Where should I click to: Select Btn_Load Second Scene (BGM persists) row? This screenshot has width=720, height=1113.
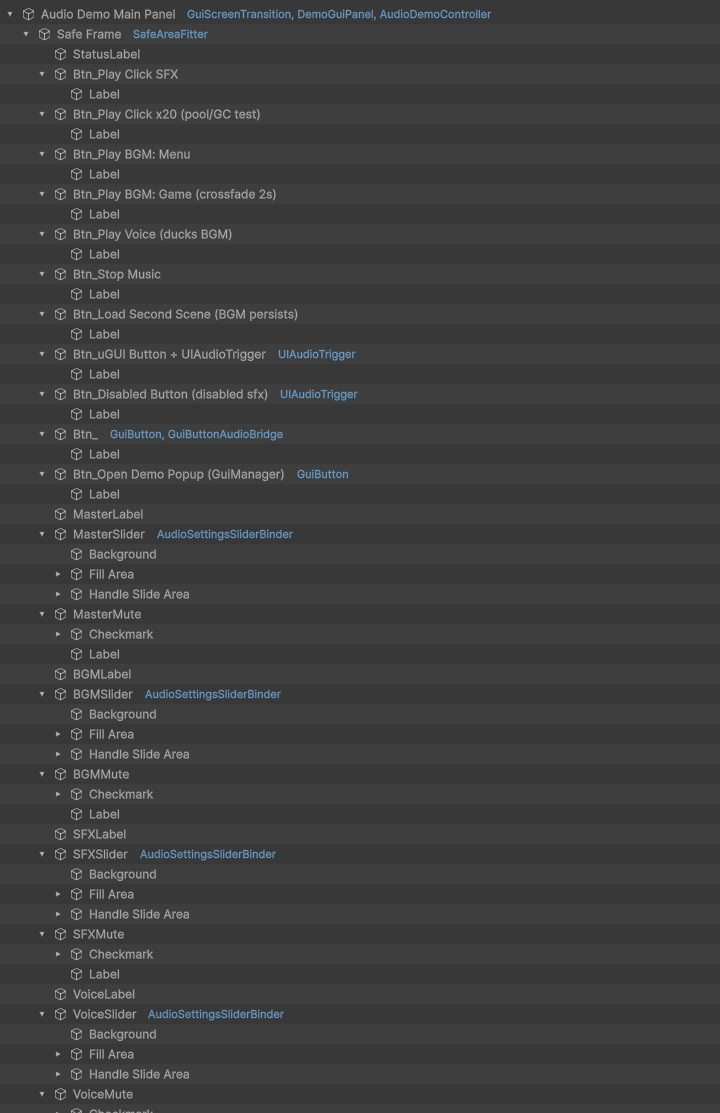[360, 314]
